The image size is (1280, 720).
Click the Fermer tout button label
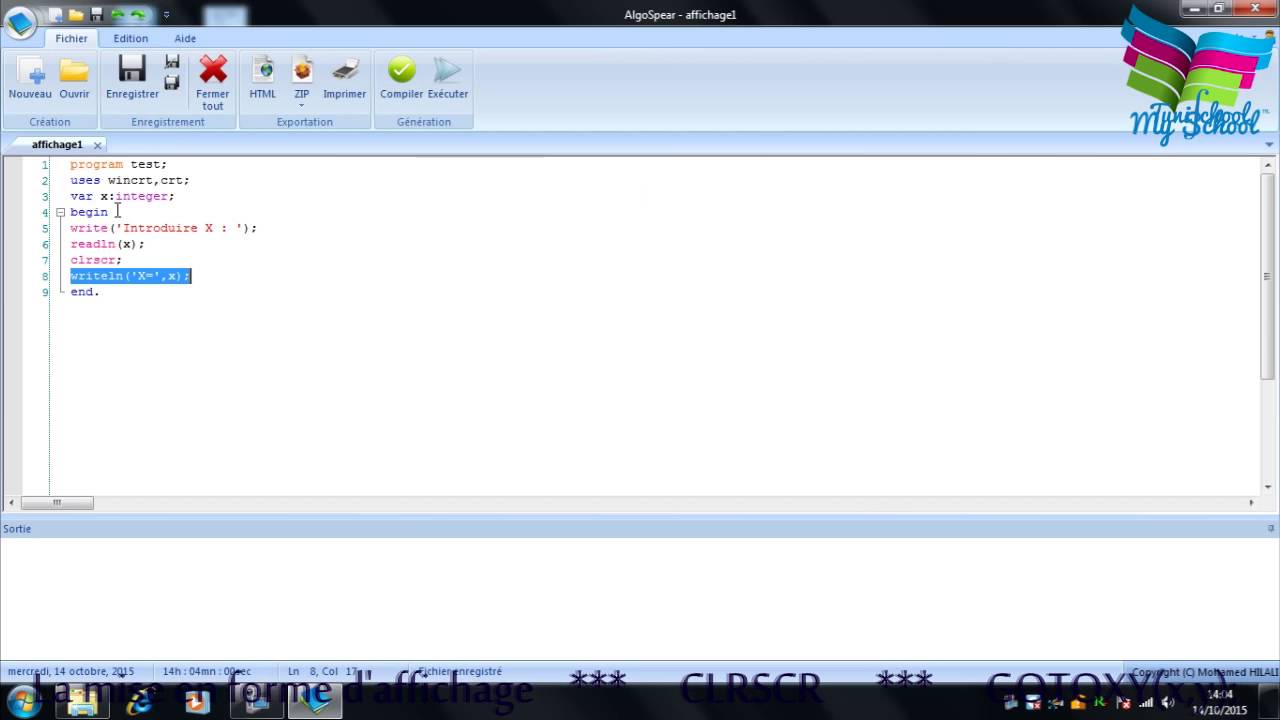point(213,100)
